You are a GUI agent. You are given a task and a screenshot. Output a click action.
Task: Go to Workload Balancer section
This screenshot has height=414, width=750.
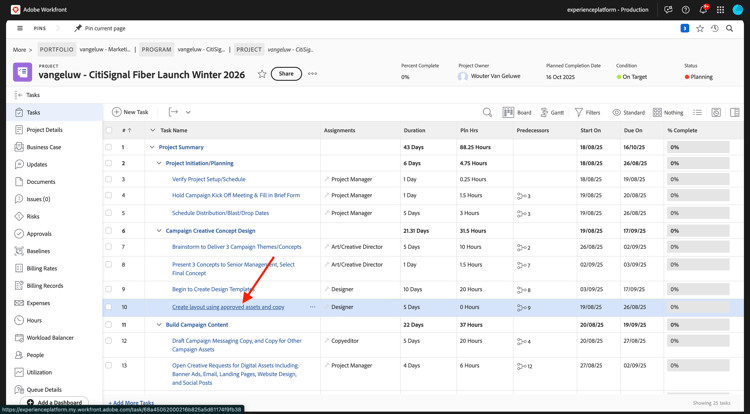tap(50, 338)
